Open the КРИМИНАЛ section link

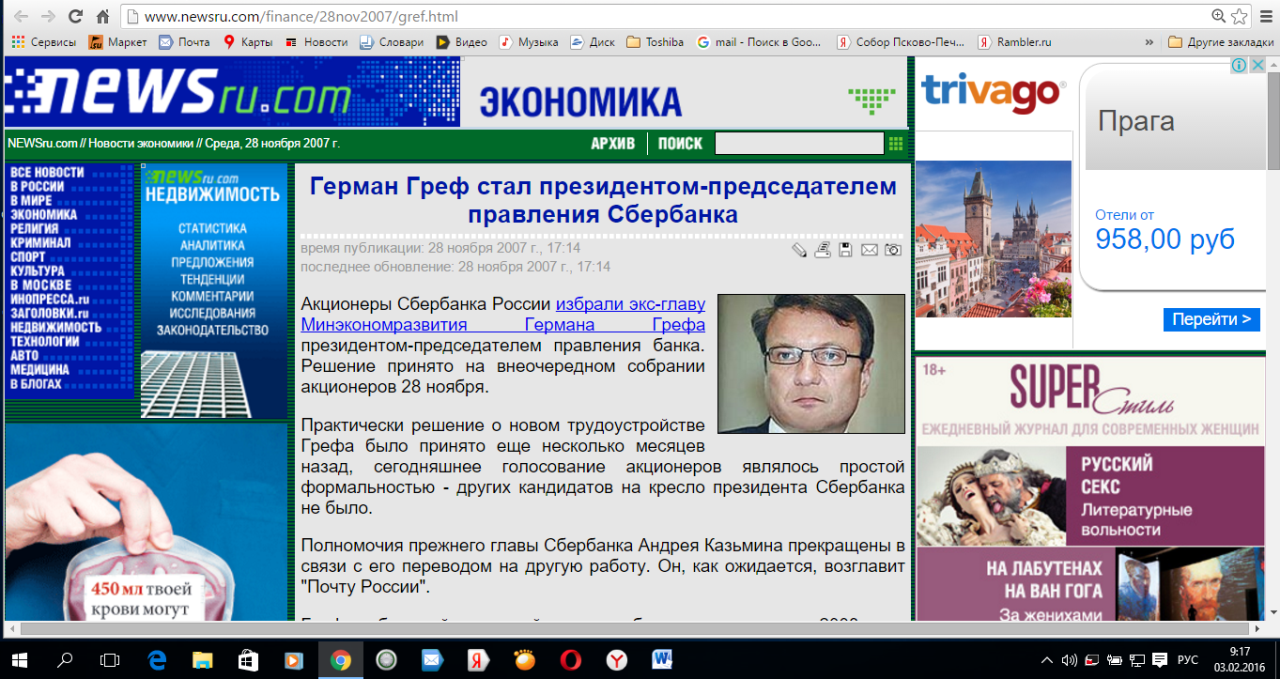(40, 243)
